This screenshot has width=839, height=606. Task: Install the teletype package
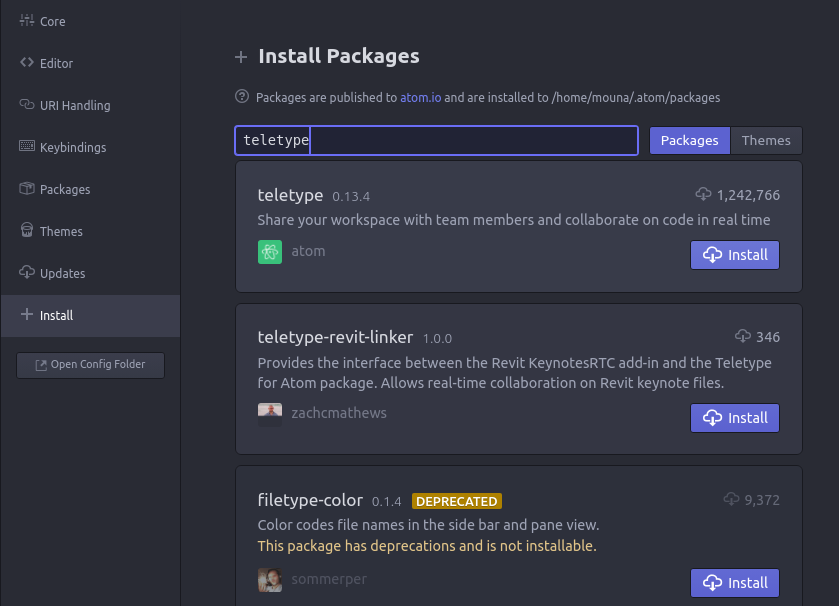[x=734, y=255]
